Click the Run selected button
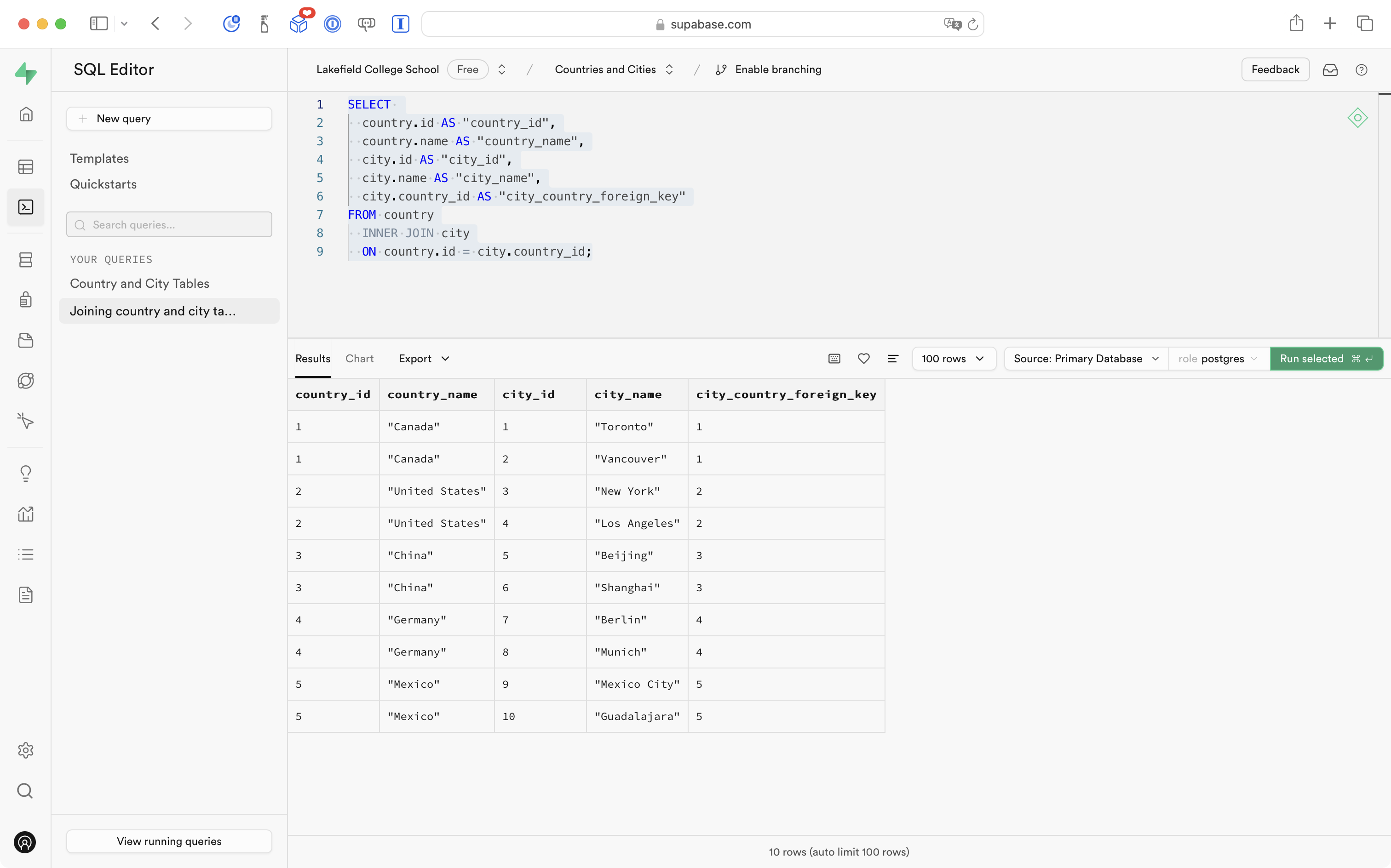 (1325, 359)
